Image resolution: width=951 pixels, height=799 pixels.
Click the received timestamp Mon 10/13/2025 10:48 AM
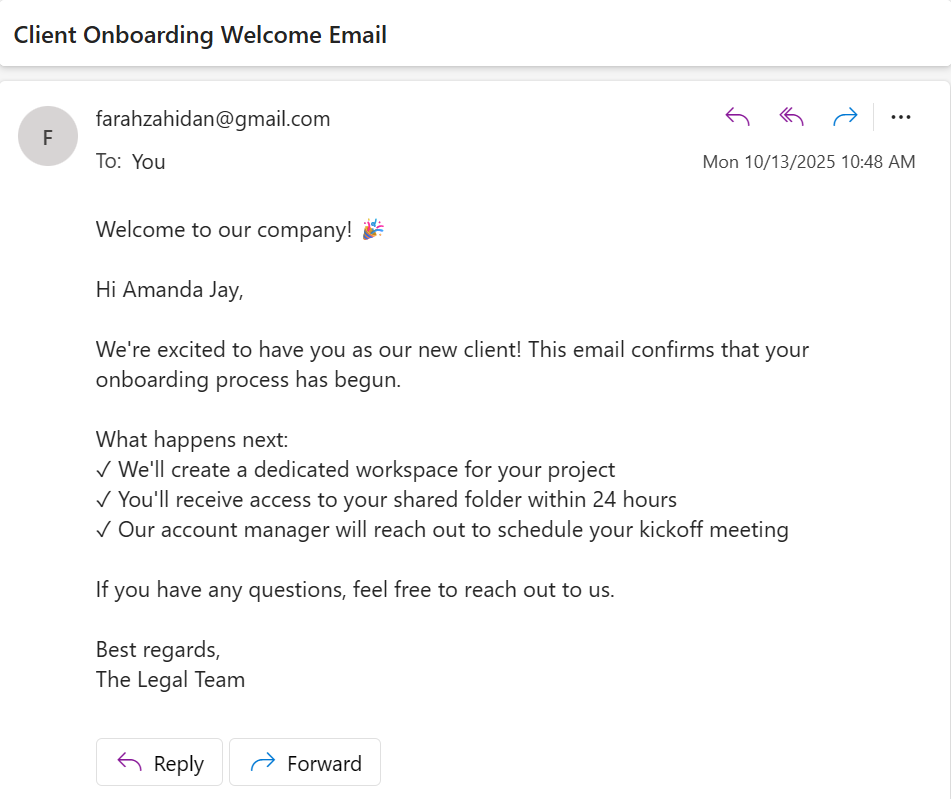tap(808, 162)
